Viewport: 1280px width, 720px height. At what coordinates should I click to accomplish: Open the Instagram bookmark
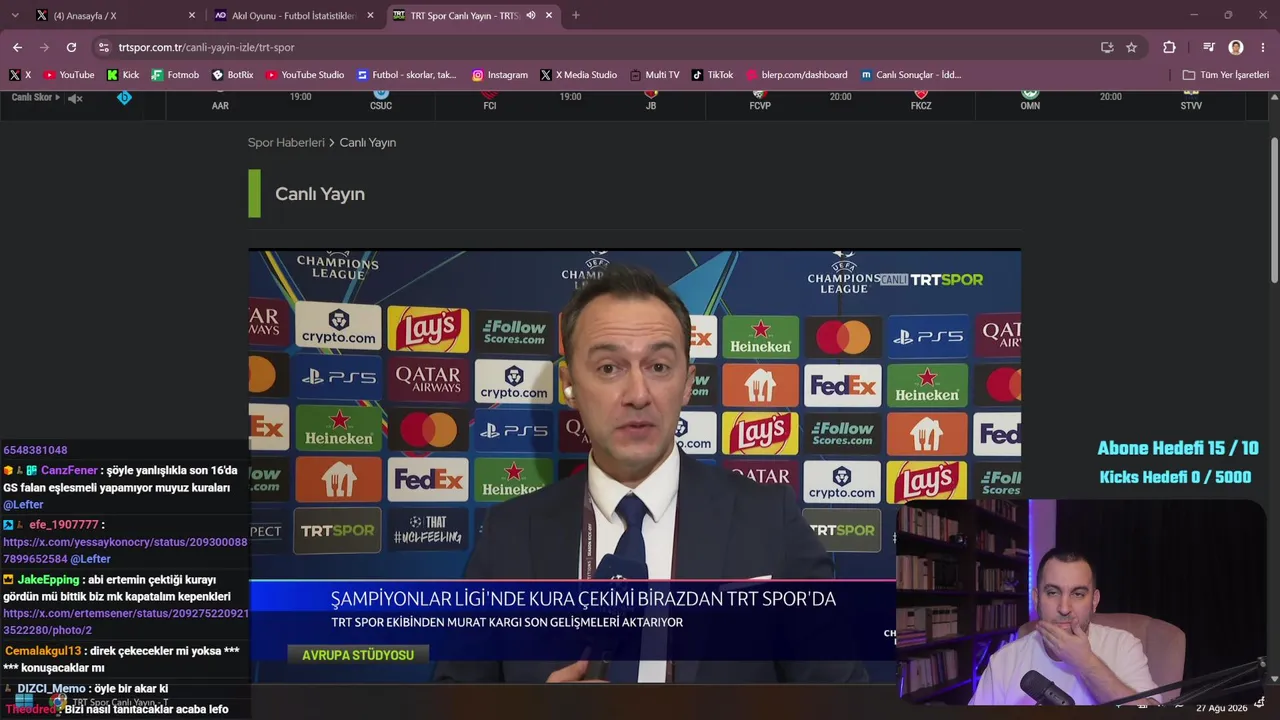(500, 75)
